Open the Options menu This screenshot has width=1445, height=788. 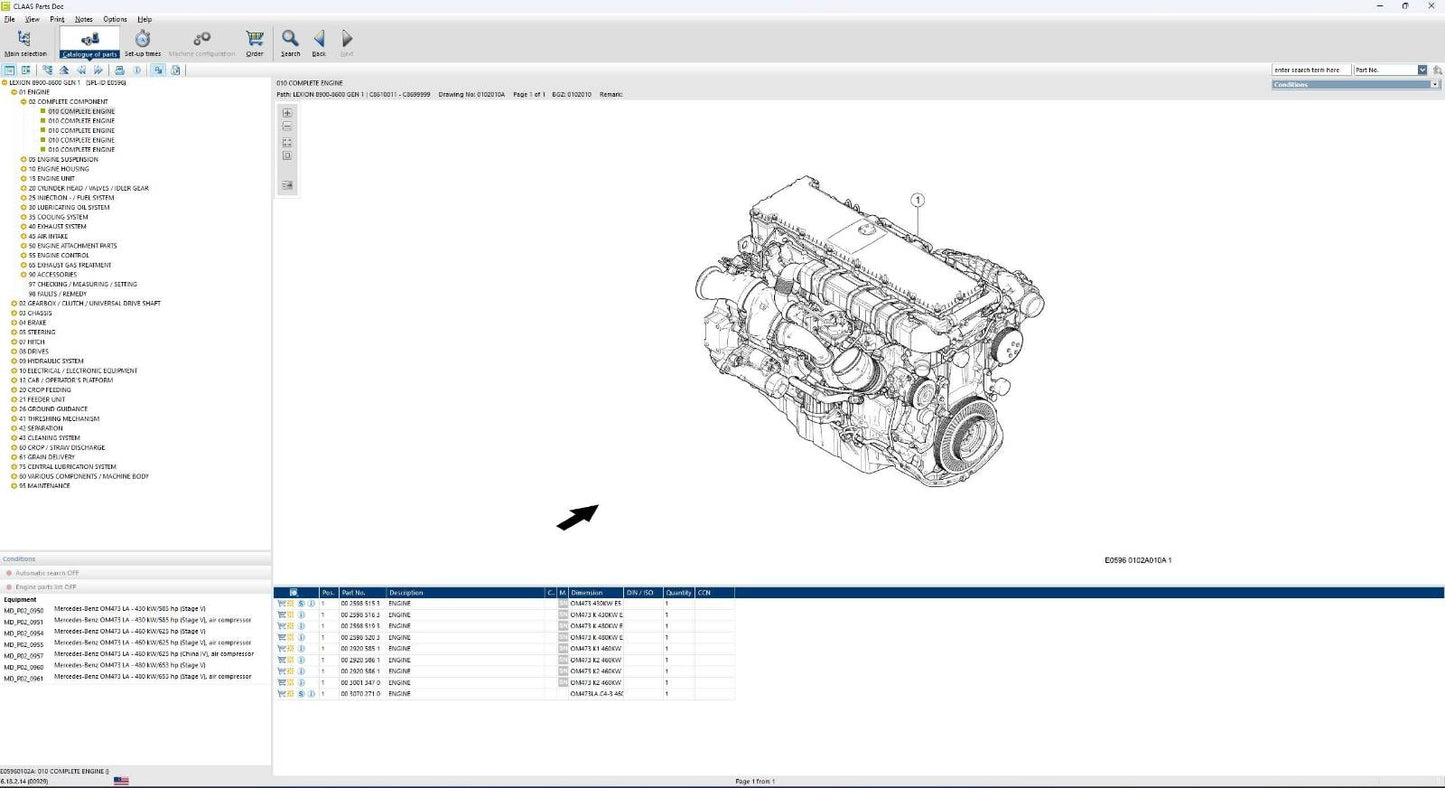pos(115,19)
